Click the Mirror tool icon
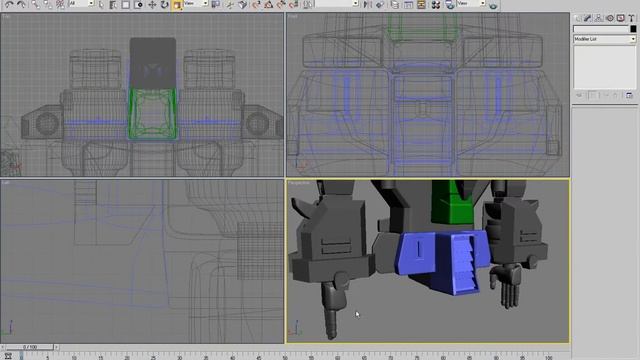 (367, 4)
